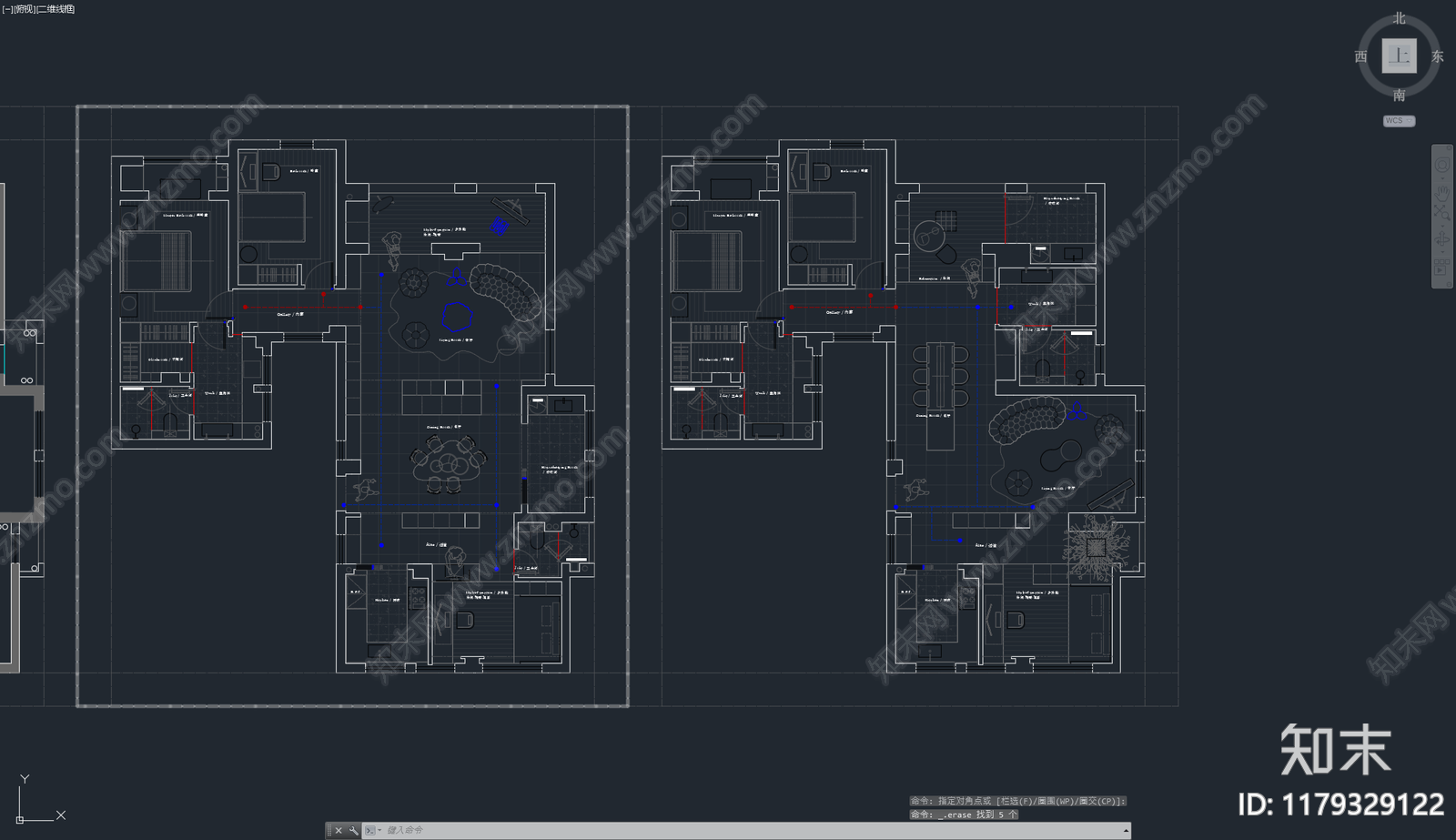
Task: Click the '_.erase 找到 5 个' history line
Action: point(964,815)
